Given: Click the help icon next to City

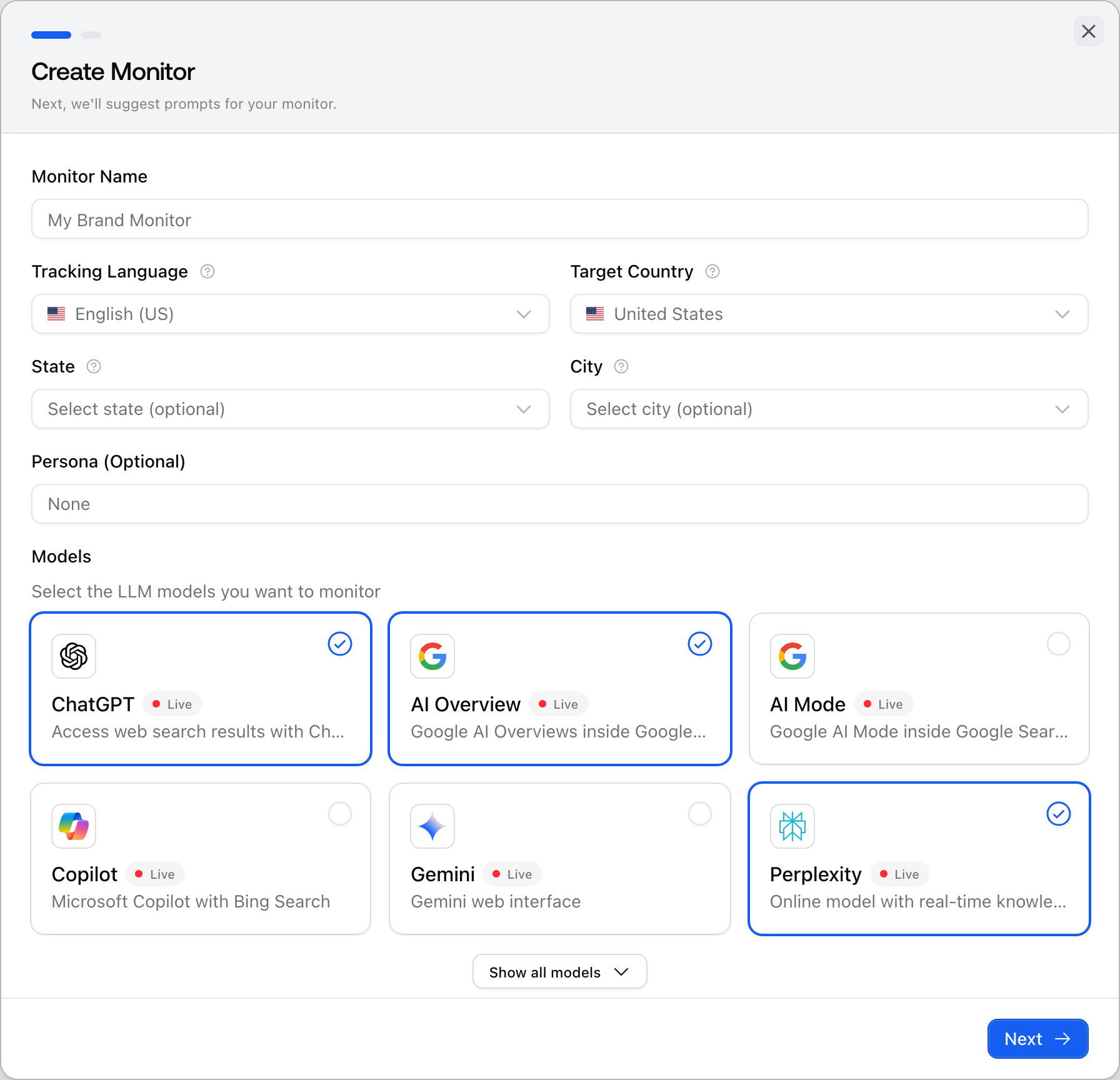Looking at the screenshot, I should [x=621, y=366].
